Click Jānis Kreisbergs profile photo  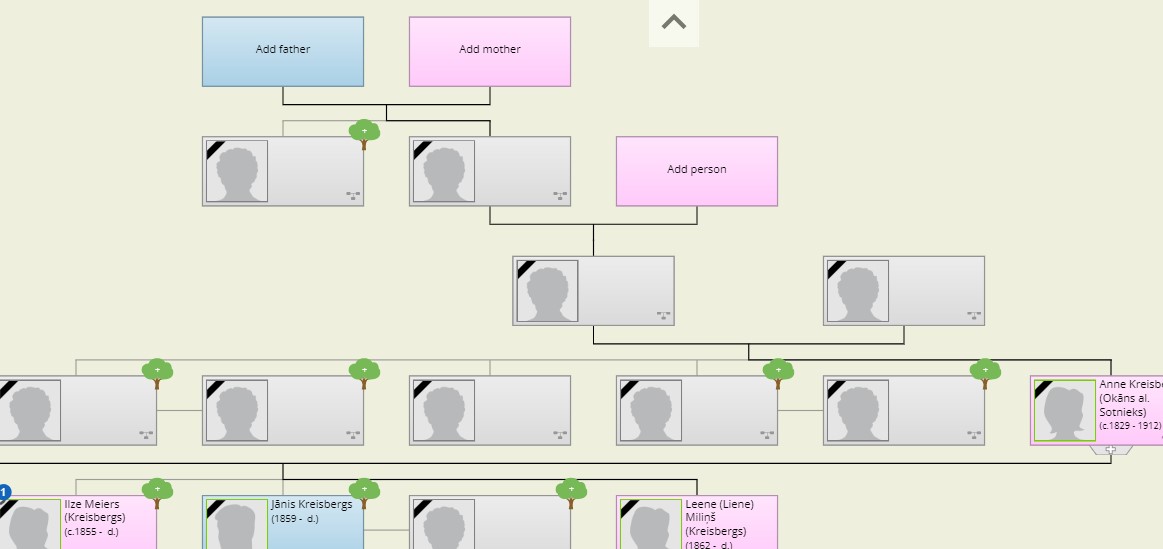237,525
